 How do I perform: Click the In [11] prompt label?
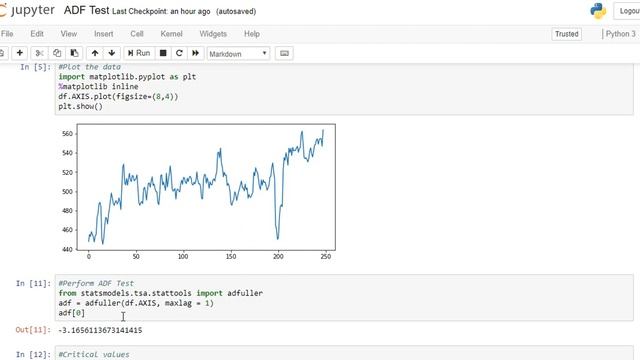click(33, 283)
